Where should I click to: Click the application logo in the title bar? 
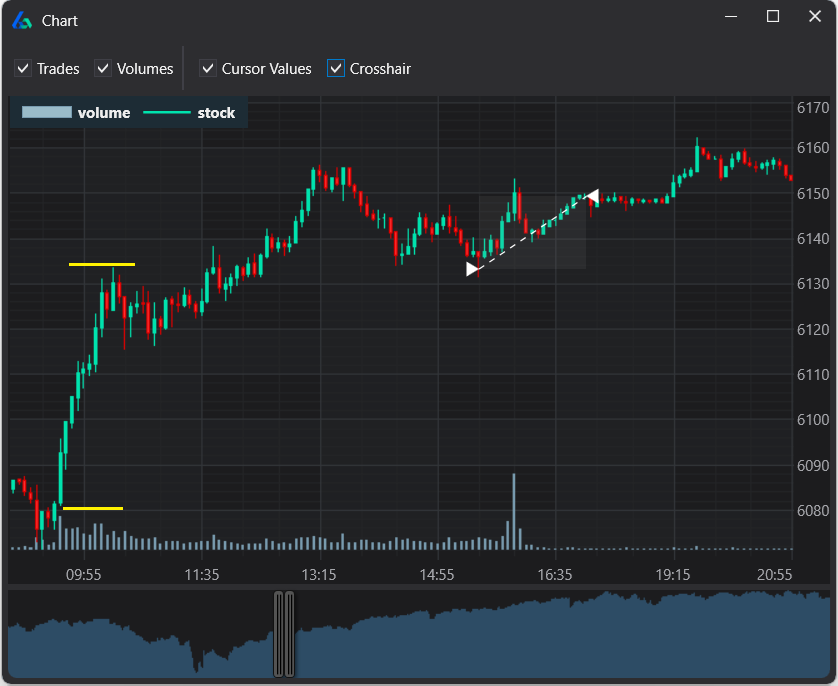point(21,20)
